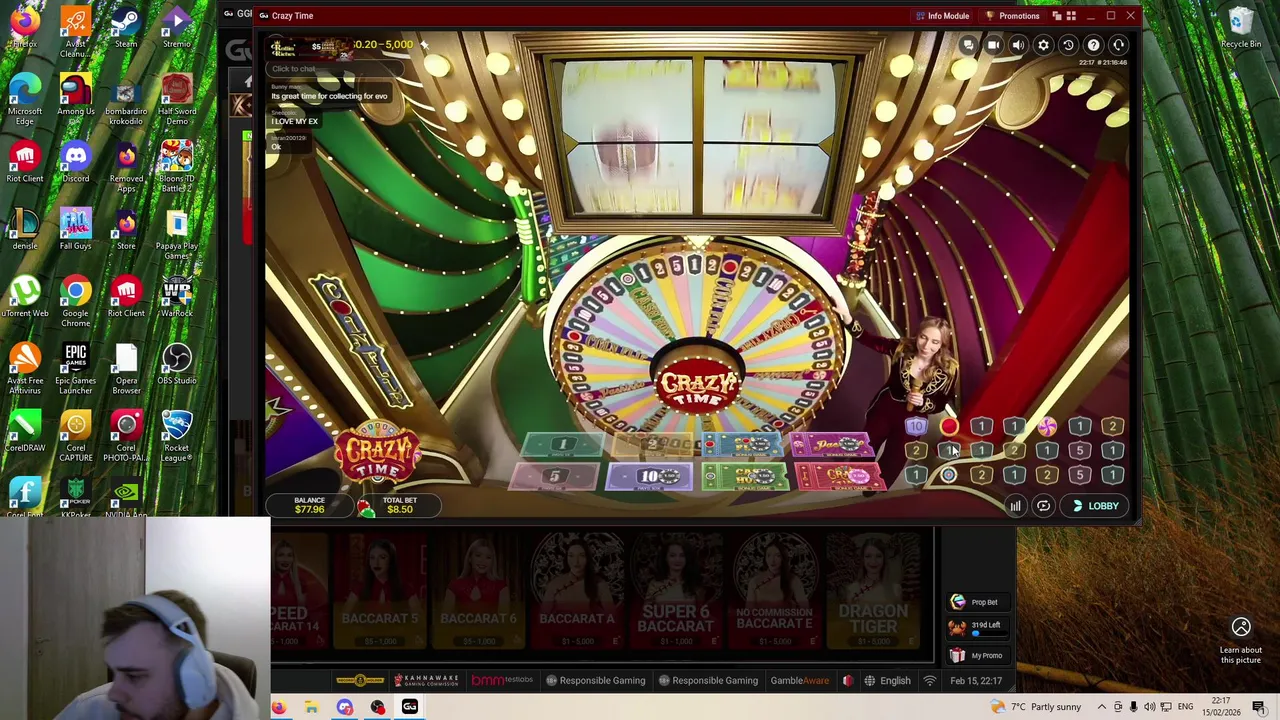
Task: Click Learn about this picture
Action: (1241, 641)
